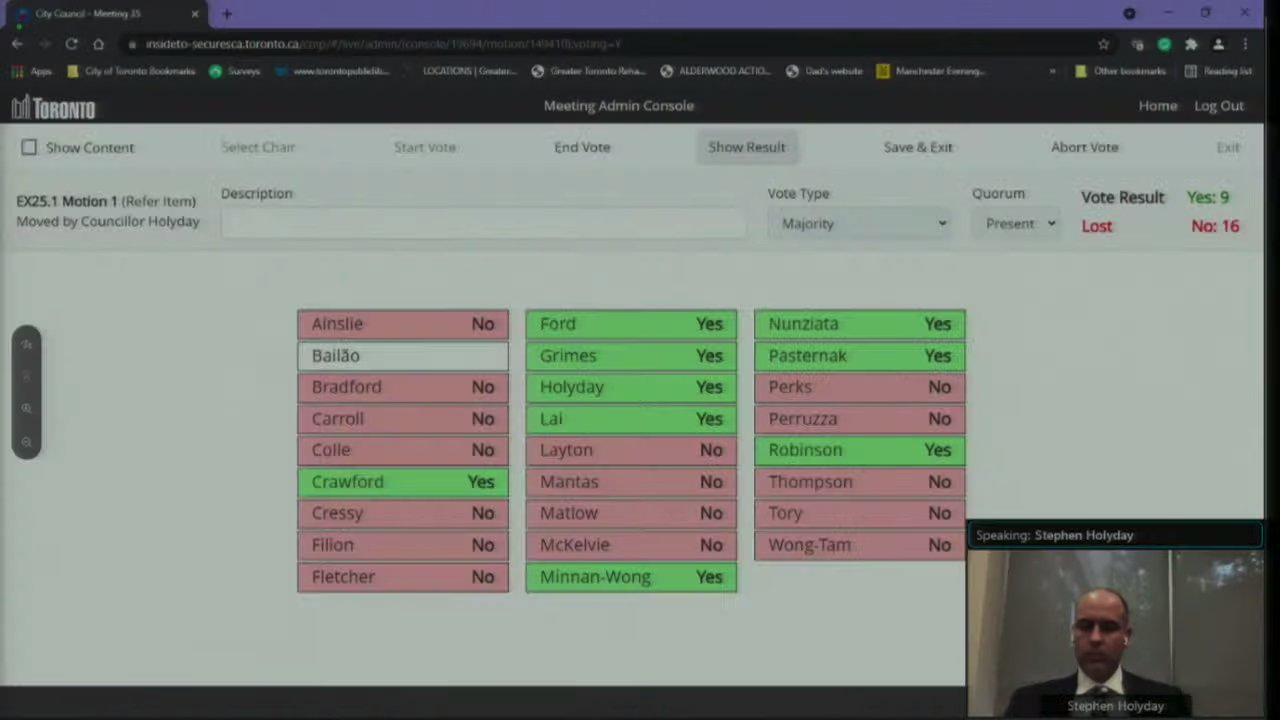This screenshot has height=720, width=1280.
Task: Click the green circular extension icon
Action: 1164,44
